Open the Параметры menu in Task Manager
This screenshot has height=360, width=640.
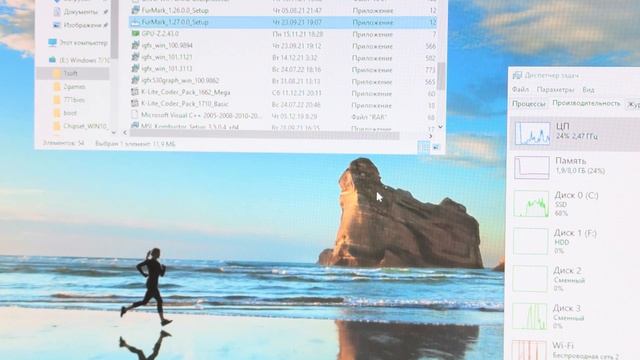point(555,89)
